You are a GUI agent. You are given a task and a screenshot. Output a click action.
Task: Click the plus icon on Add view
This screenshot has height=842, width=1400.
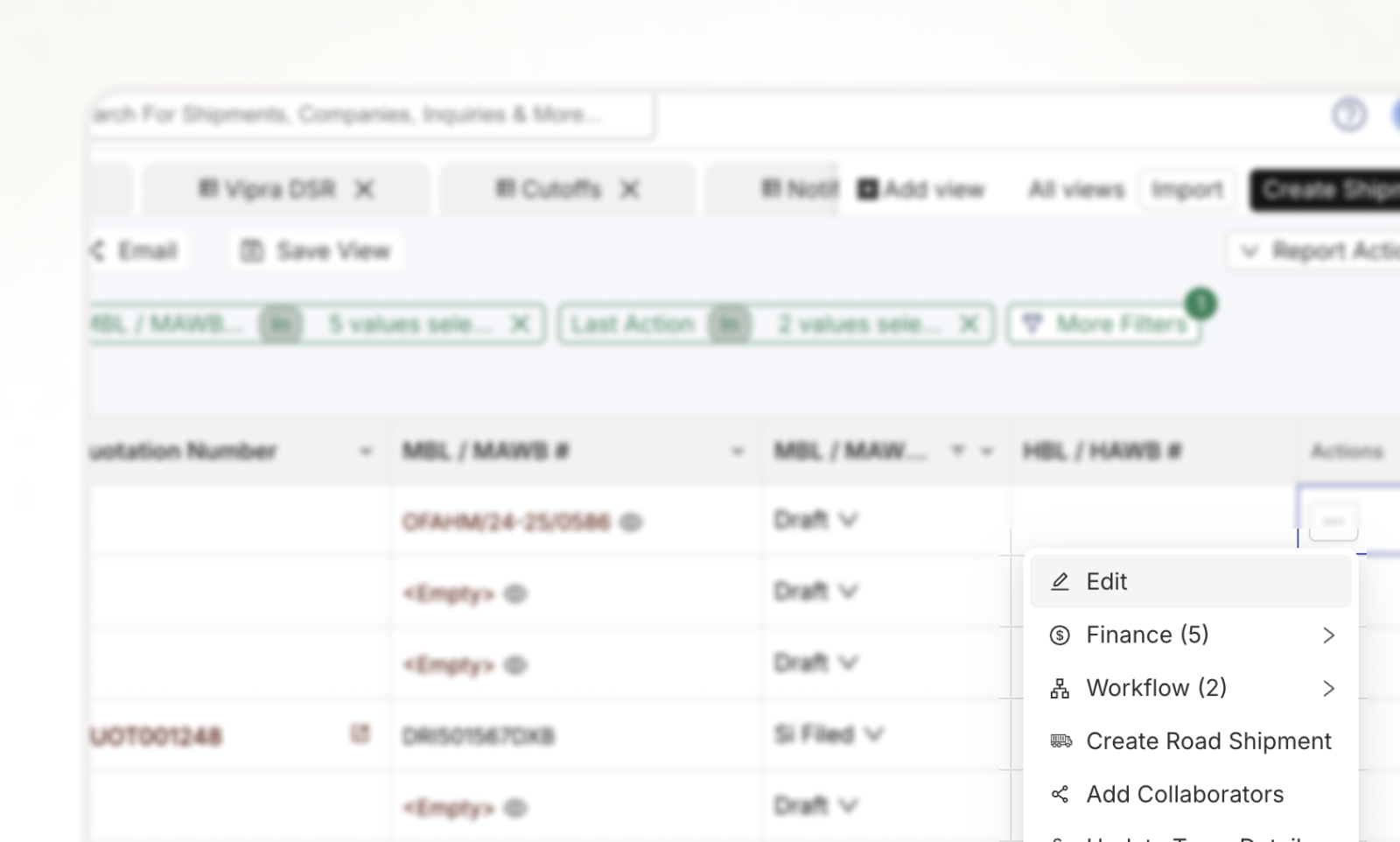867,189
